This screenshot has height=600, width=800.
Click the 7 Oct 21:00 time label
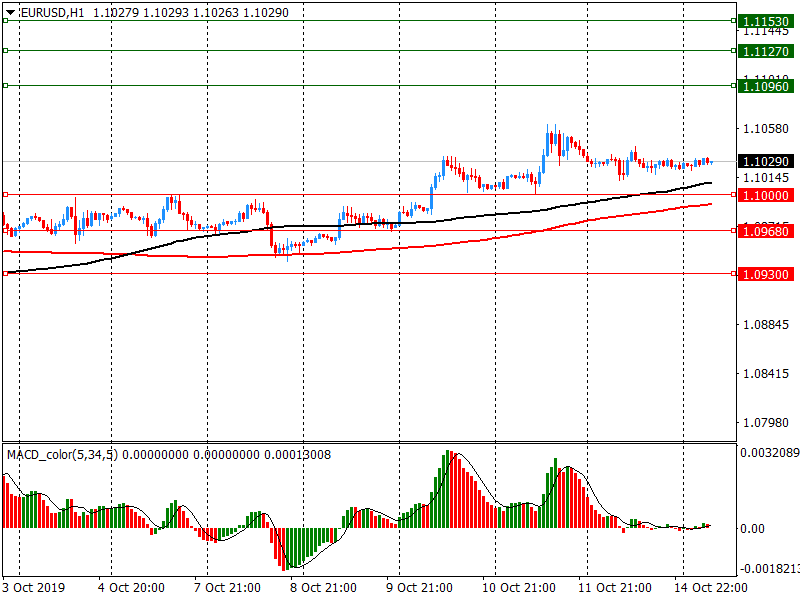click(x=227, y=588)
